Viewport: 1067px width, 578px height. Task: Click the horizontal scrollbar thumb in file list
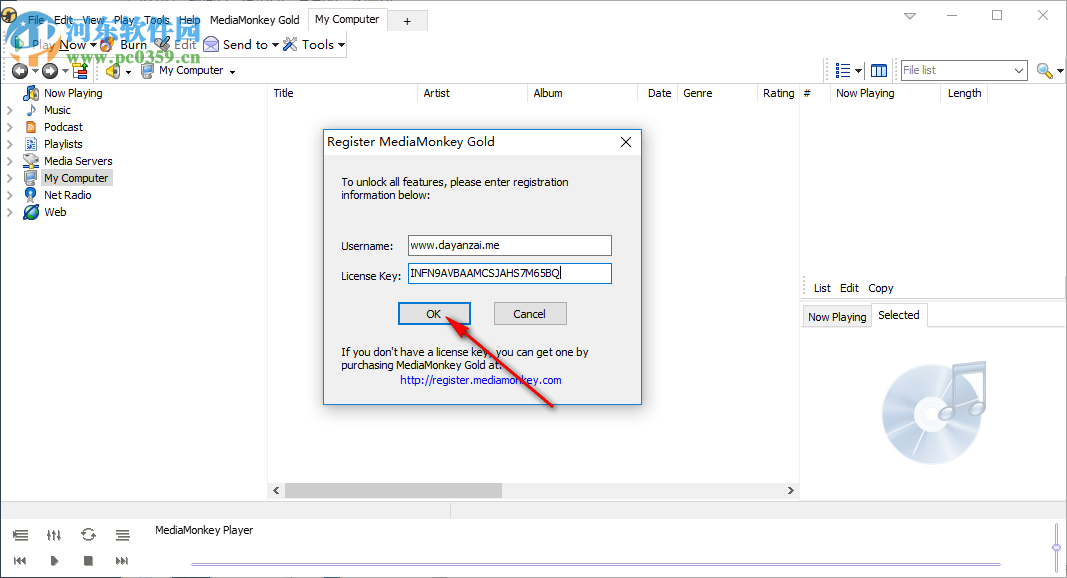[393, 490]
